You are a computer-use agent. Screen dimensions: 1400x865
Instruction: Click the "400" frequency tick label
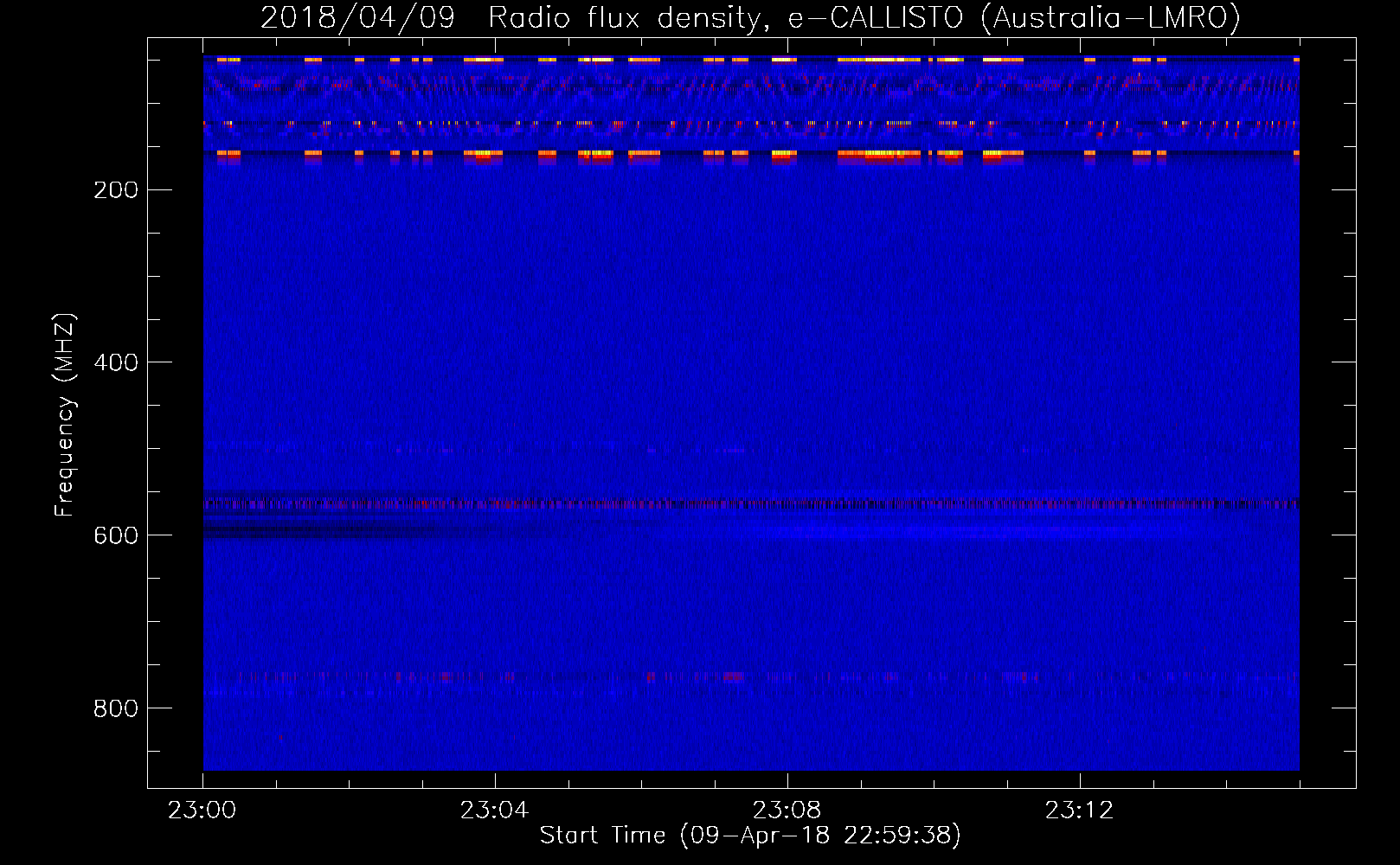coord(116,362)
